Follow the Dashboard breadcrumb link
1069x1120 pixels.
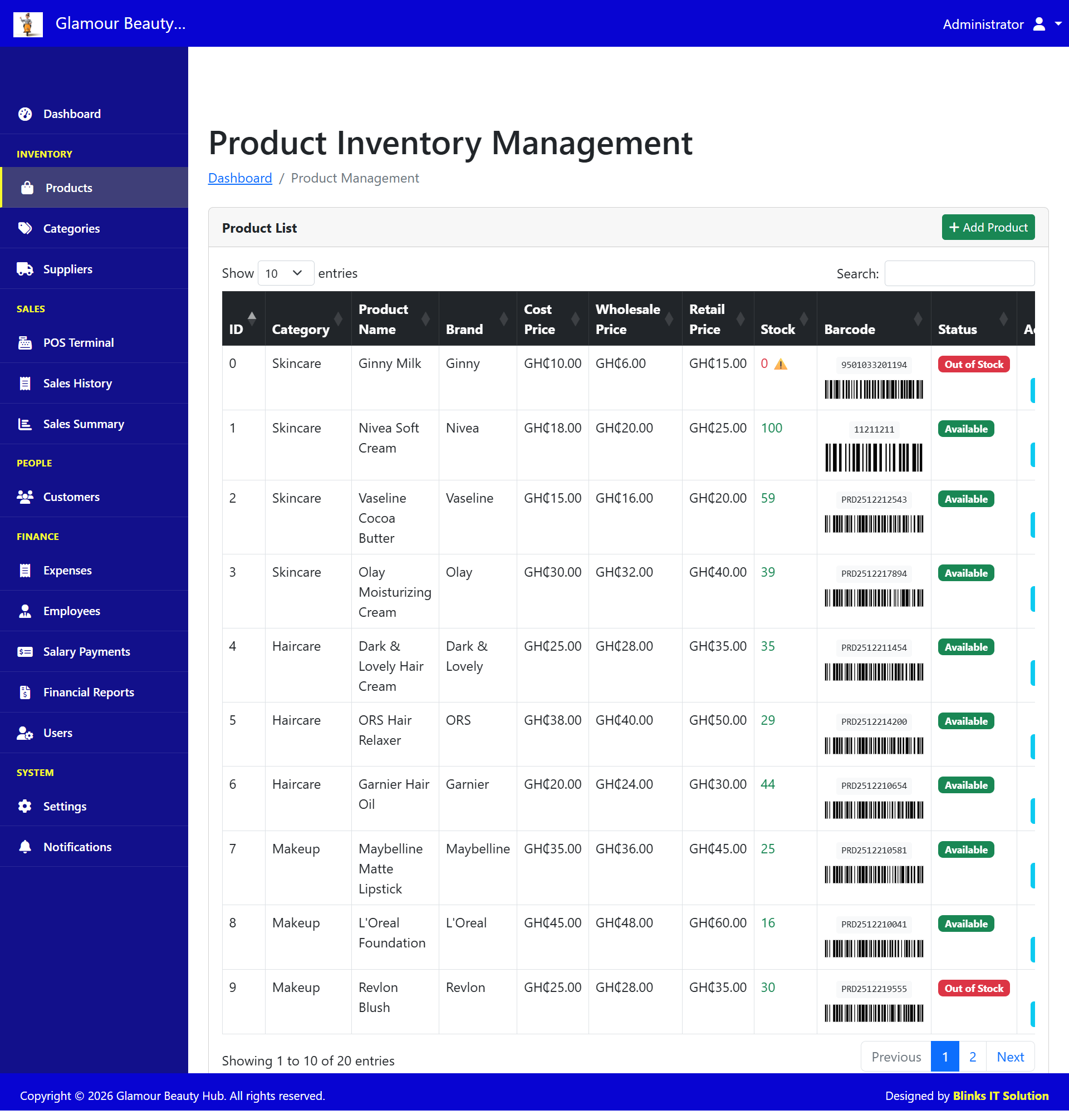tap(240, 178)
